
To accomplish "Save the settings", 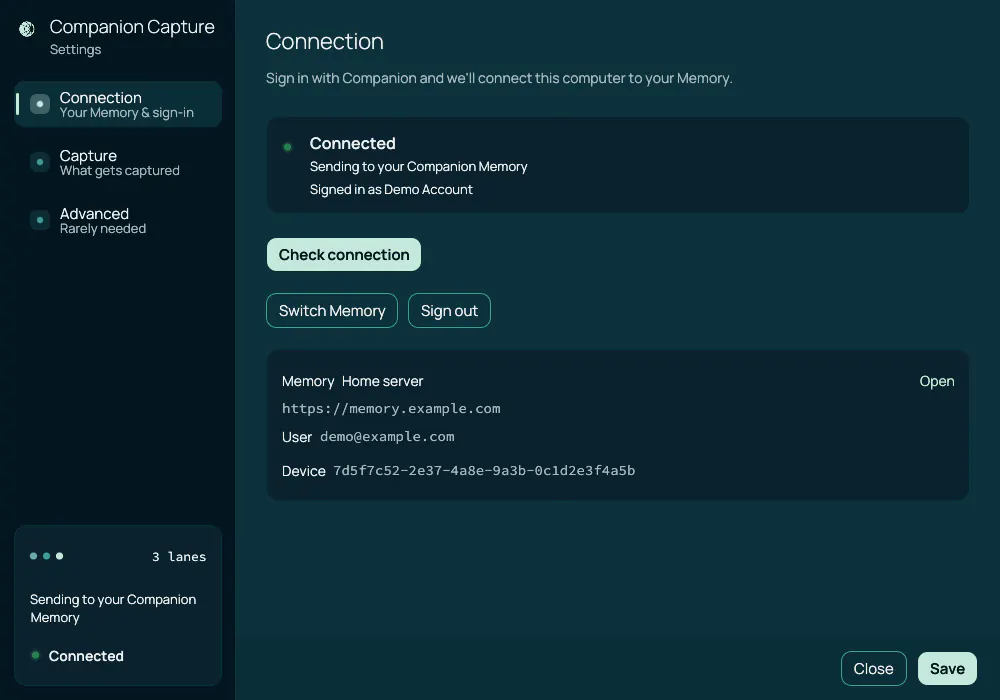I will [x=947, y=669].
